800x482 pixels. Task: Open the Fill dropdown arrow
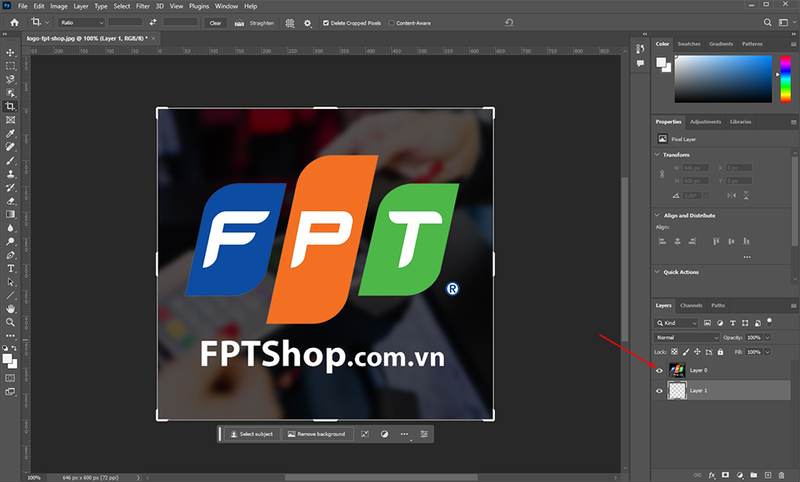(767, 352)
